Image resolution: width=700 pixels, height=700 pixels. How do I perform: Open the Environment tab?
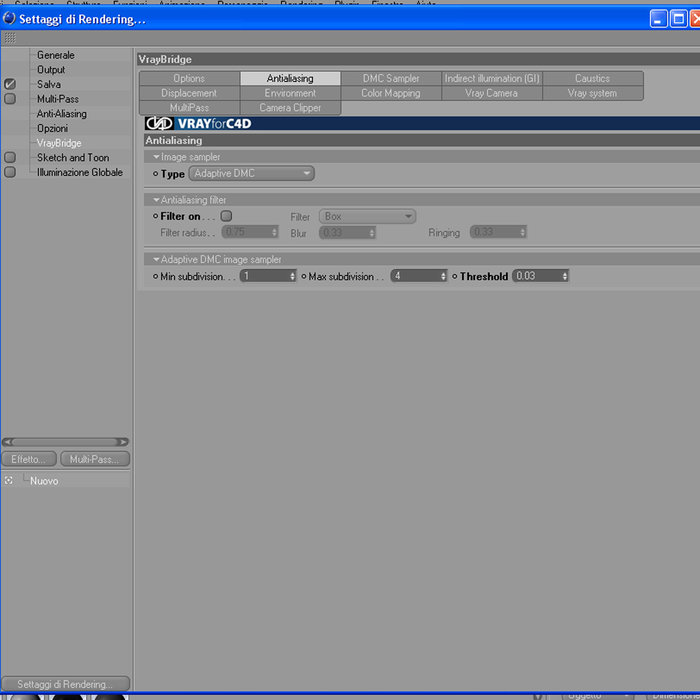[x=290, y=93]
